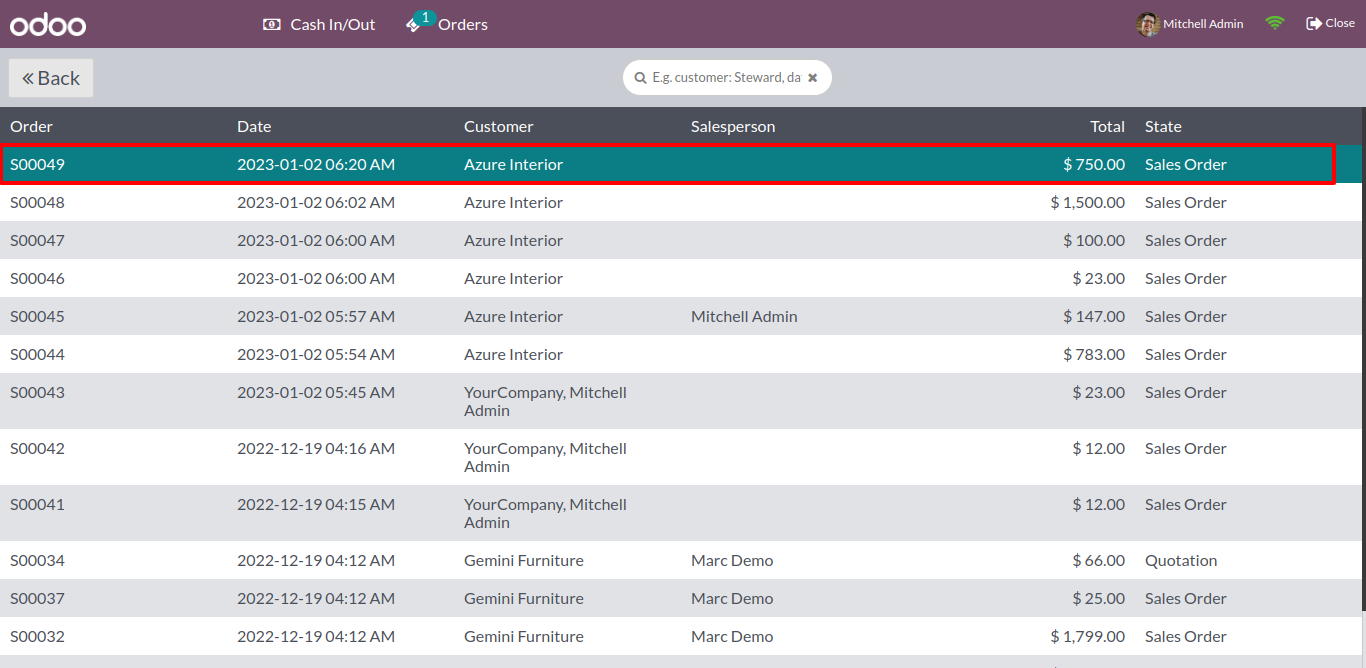The image size is (1366, 668).
Task: Clear the search box with X
Action: click(813, 77)
